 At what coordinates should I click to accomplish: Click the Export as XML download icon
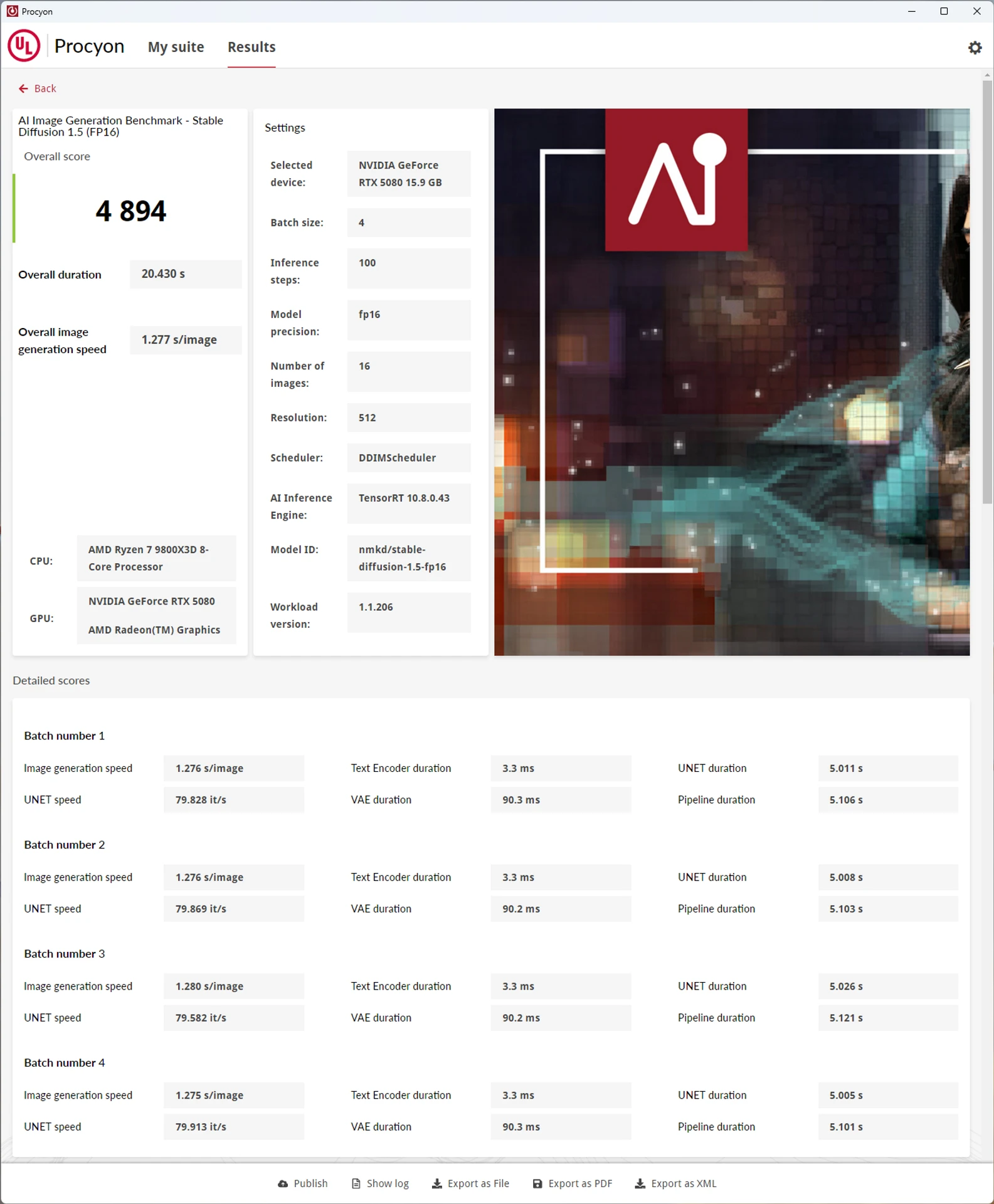click(x=640, y=1183)
